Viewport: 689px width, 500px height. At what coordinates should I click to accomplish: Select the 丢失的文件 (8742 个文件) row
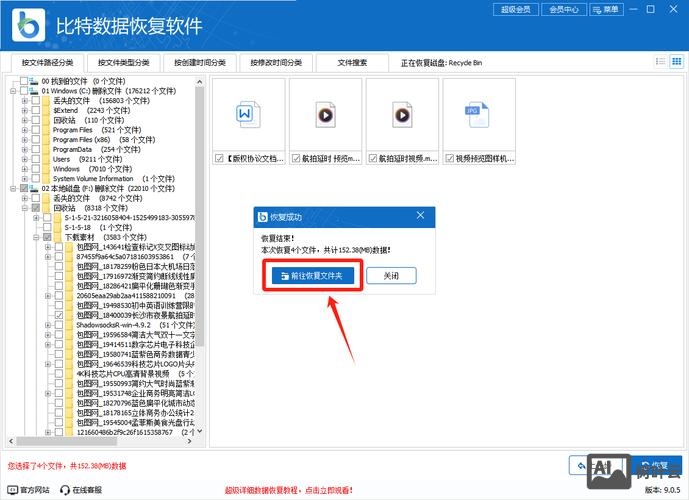98,198
